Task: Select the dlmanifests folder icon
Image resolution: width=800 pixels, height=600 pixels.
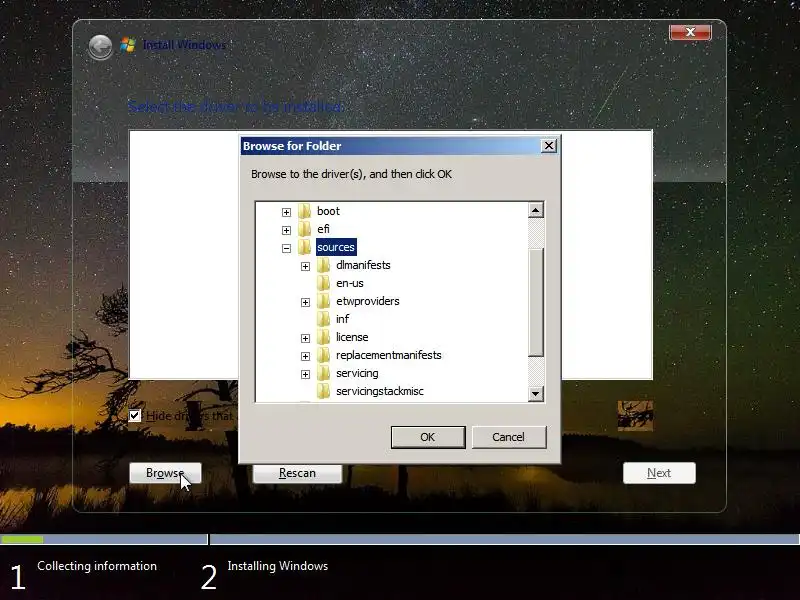Action: click(323, 265)
